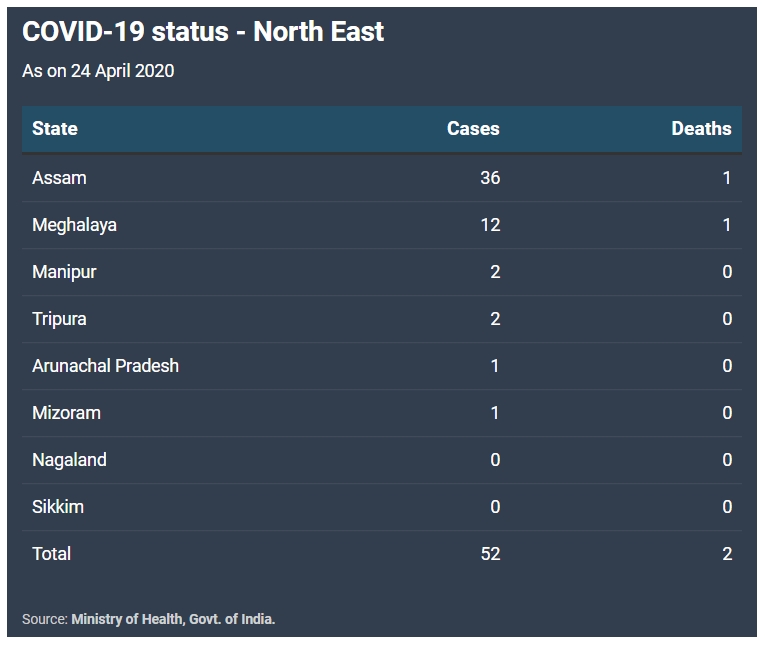Screen dimensions: 765x646
Task: Select the total deaths value 2
Action: click(727, 554)
